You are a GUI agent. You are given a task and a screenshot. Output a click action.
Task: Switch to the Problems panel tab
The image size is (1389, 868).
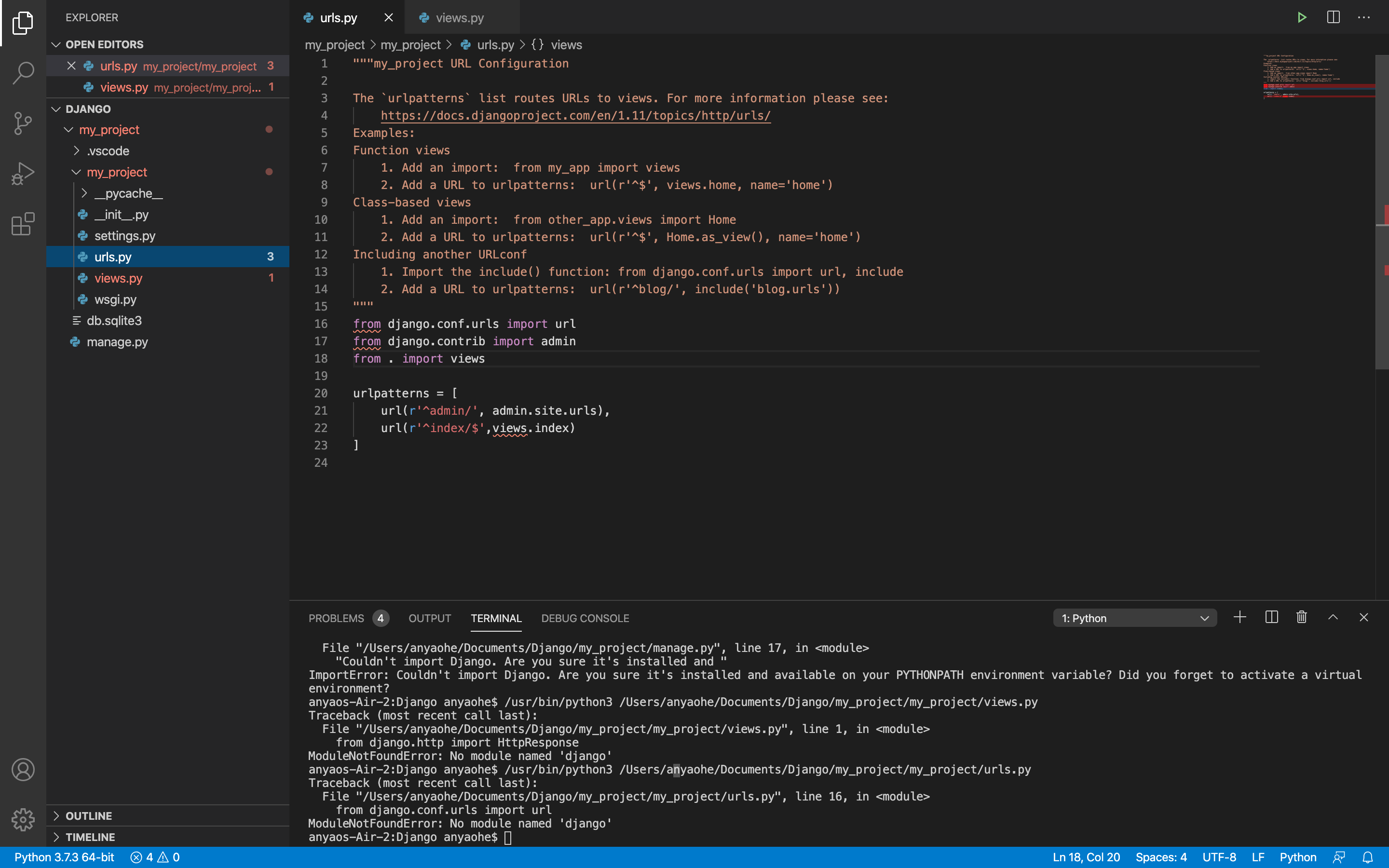coord(348,618)
